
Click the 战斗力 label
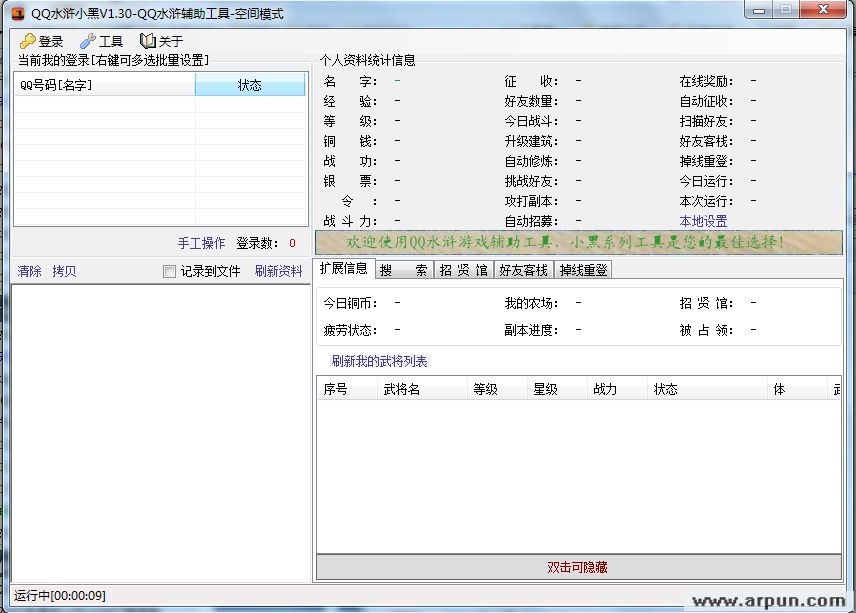[x=350, y=221]
